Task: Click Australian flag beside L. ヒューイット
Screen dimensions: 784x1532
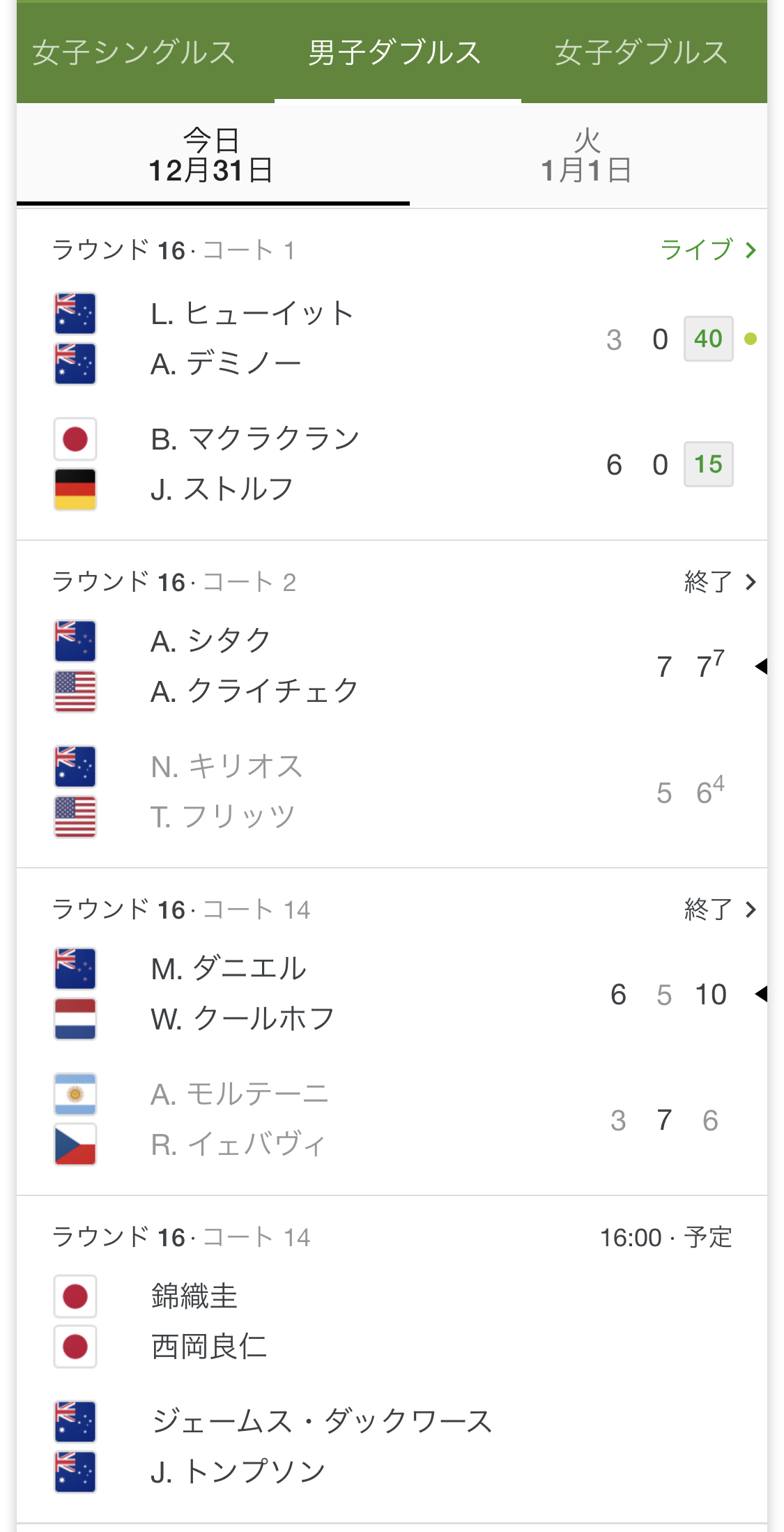Action: 75,314
